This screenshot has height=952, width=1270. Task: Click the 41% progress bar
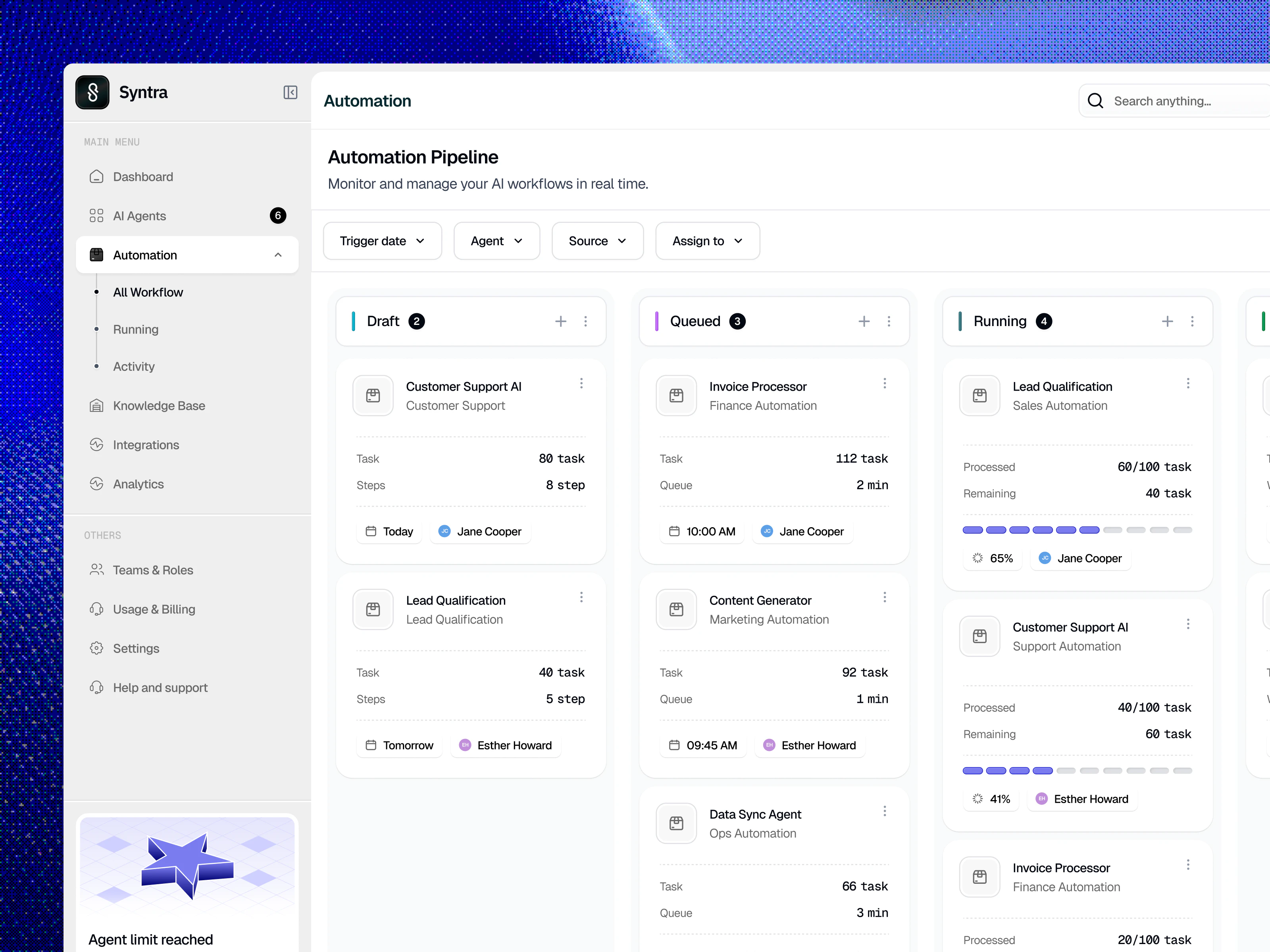point(1077,771)
